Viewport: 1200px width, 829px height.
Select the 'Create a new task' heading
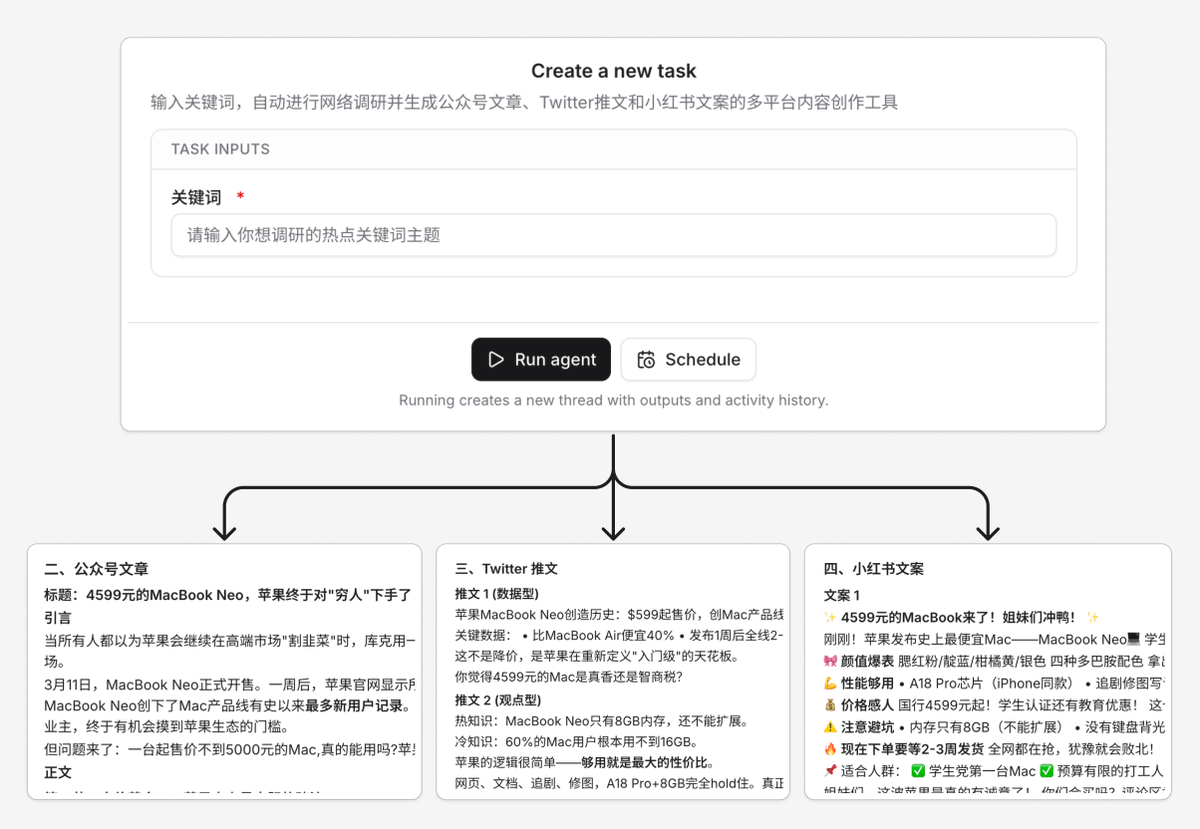tap(613, 71)
